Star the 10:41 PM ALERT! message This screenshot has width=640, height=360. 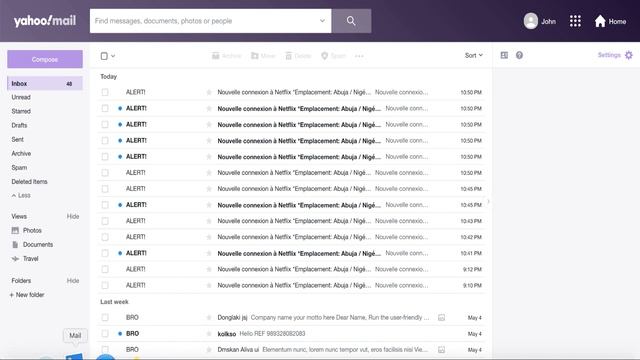pos(209,253)
